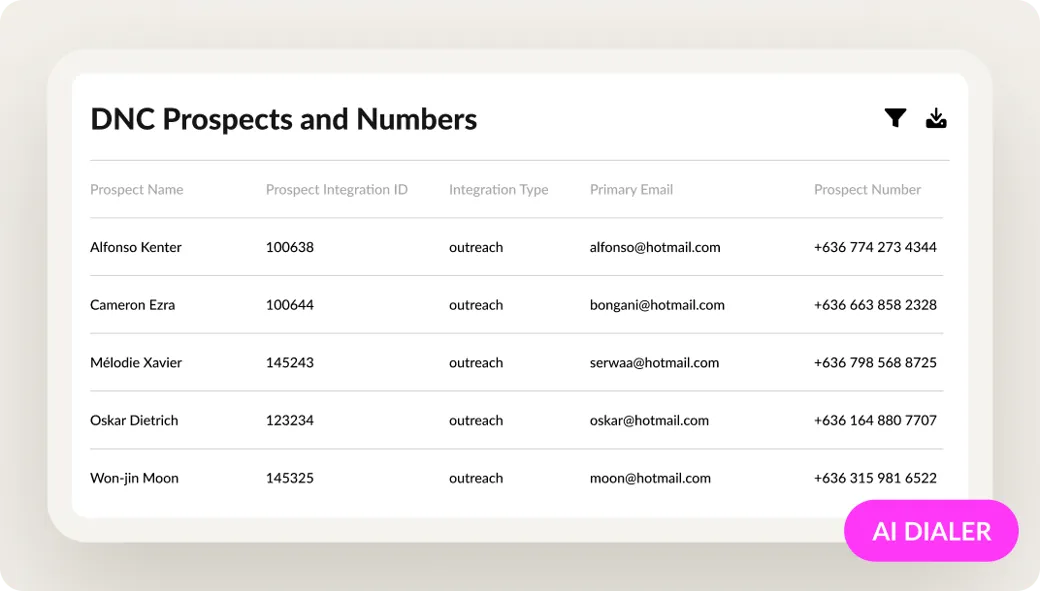Click the DNC Prospects and Numbers title
The height and width of the screenshot is (591, 1040).
point(283,119)
